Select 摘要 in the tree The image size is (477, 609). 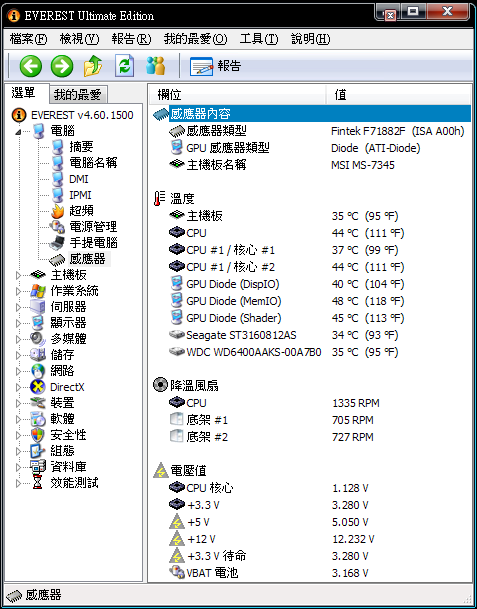tap(81, 147)
